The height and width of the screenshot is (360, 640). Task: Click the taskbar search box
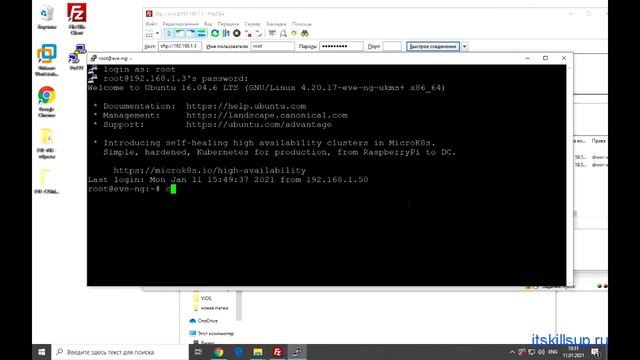click(x=120, y=352)
